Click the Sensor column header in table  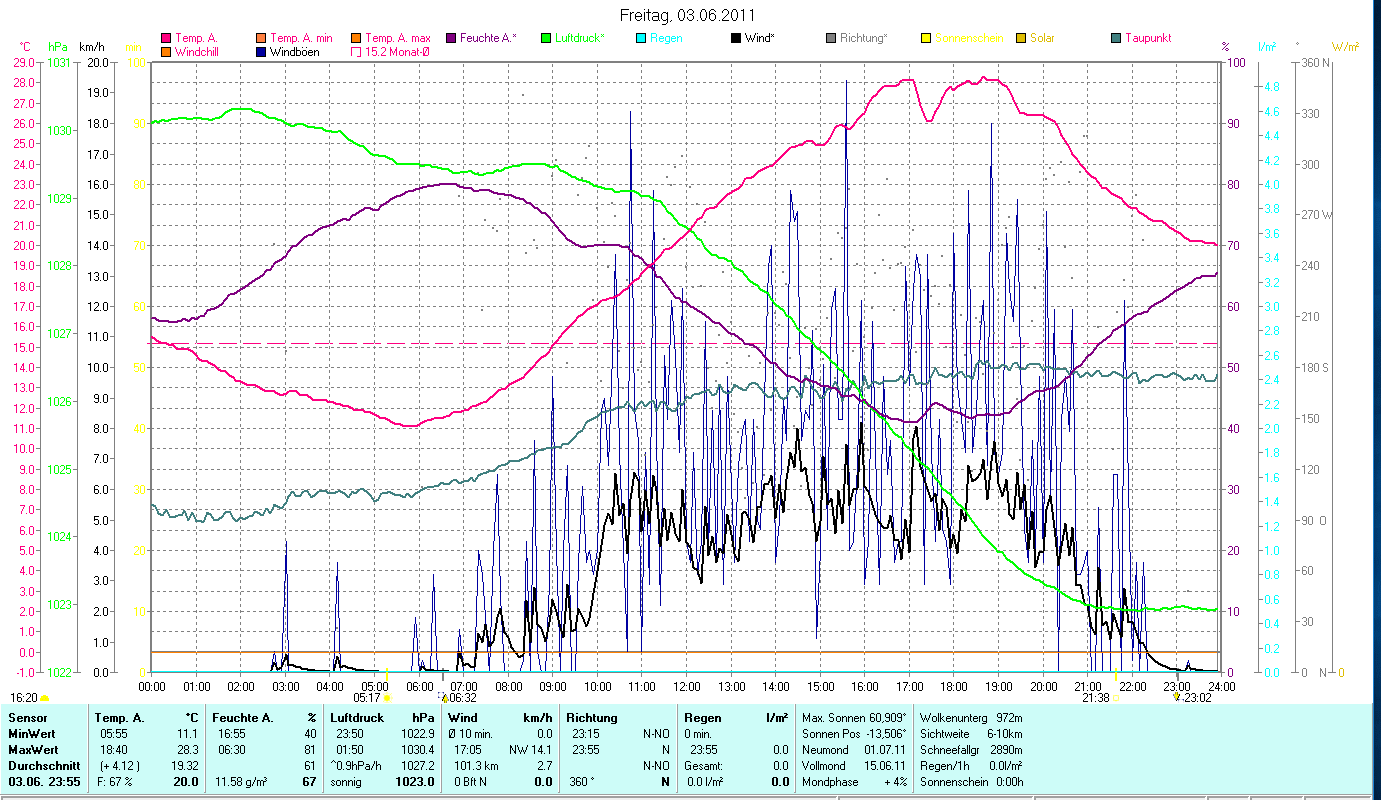[x=26, y=717]
